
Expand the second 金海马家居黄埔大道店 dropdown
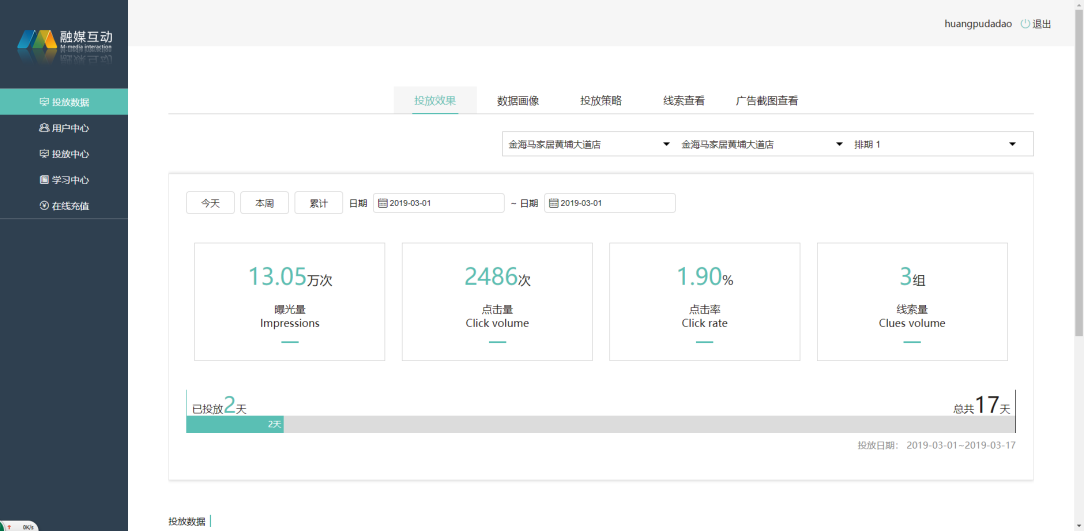[x=762, y=145]
